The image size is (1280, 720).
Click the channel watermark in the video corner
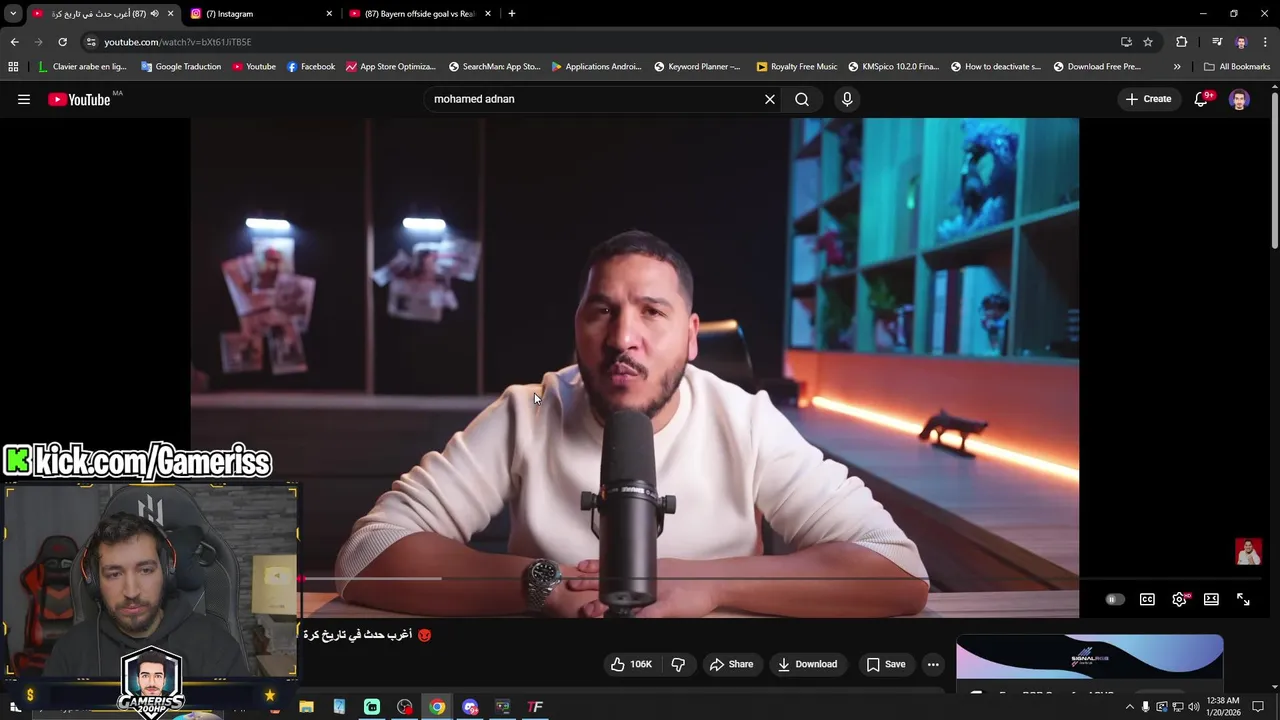click(x=1248, y=551)
